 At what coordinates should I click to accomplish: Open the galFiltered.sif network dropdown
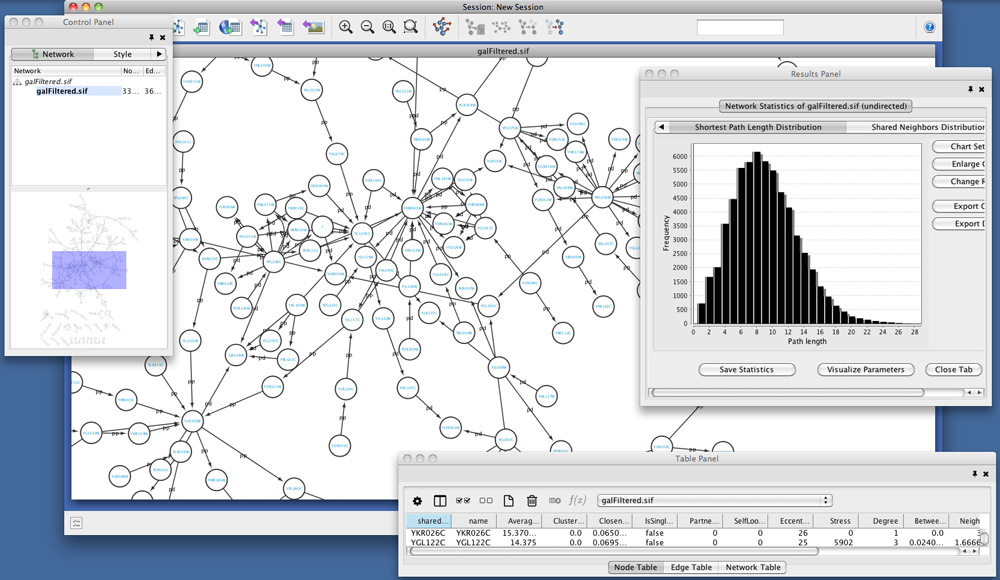point(714,500)
